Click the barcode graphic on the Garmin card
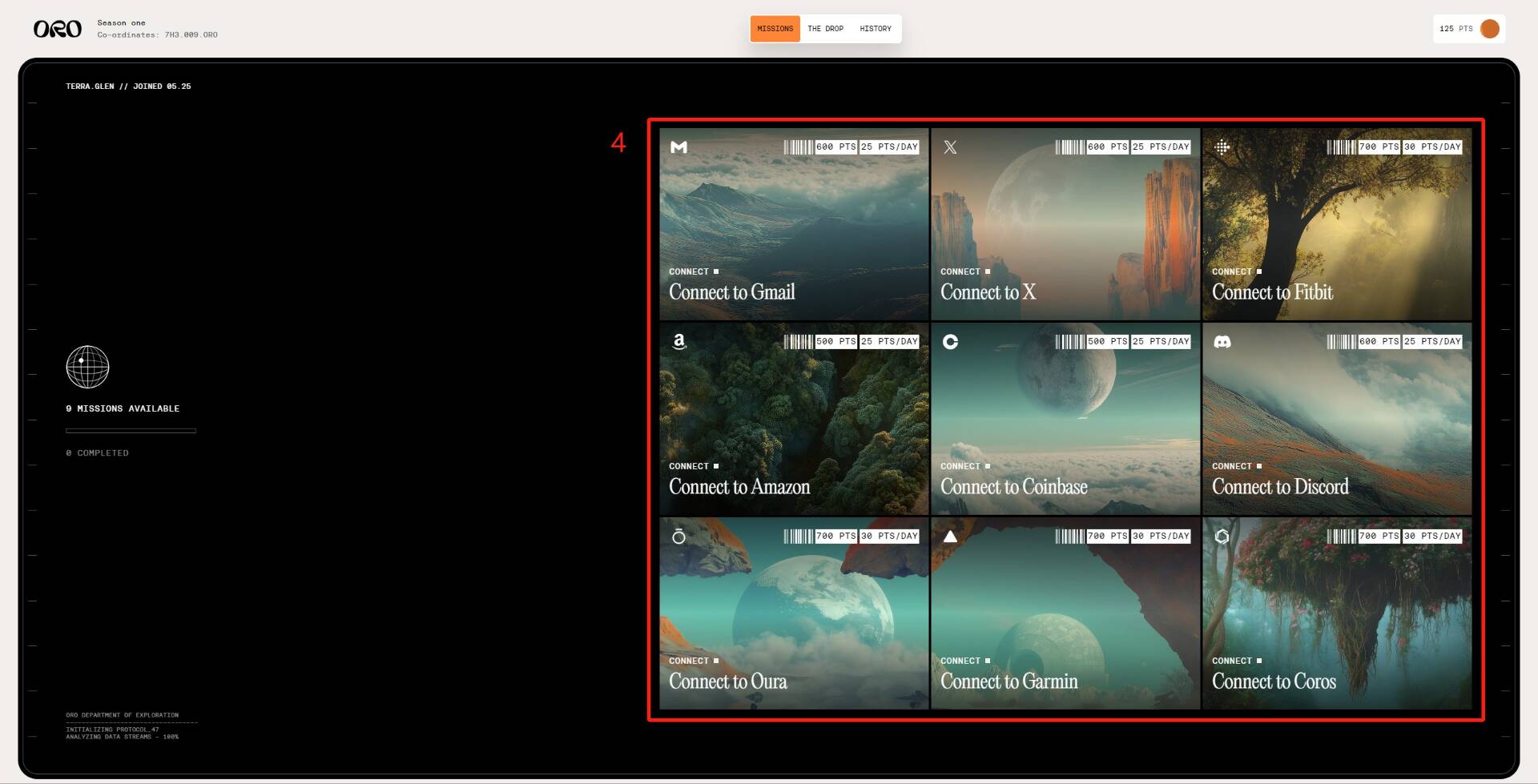This screenshot has width=1538, height=784. [1069, 537]
